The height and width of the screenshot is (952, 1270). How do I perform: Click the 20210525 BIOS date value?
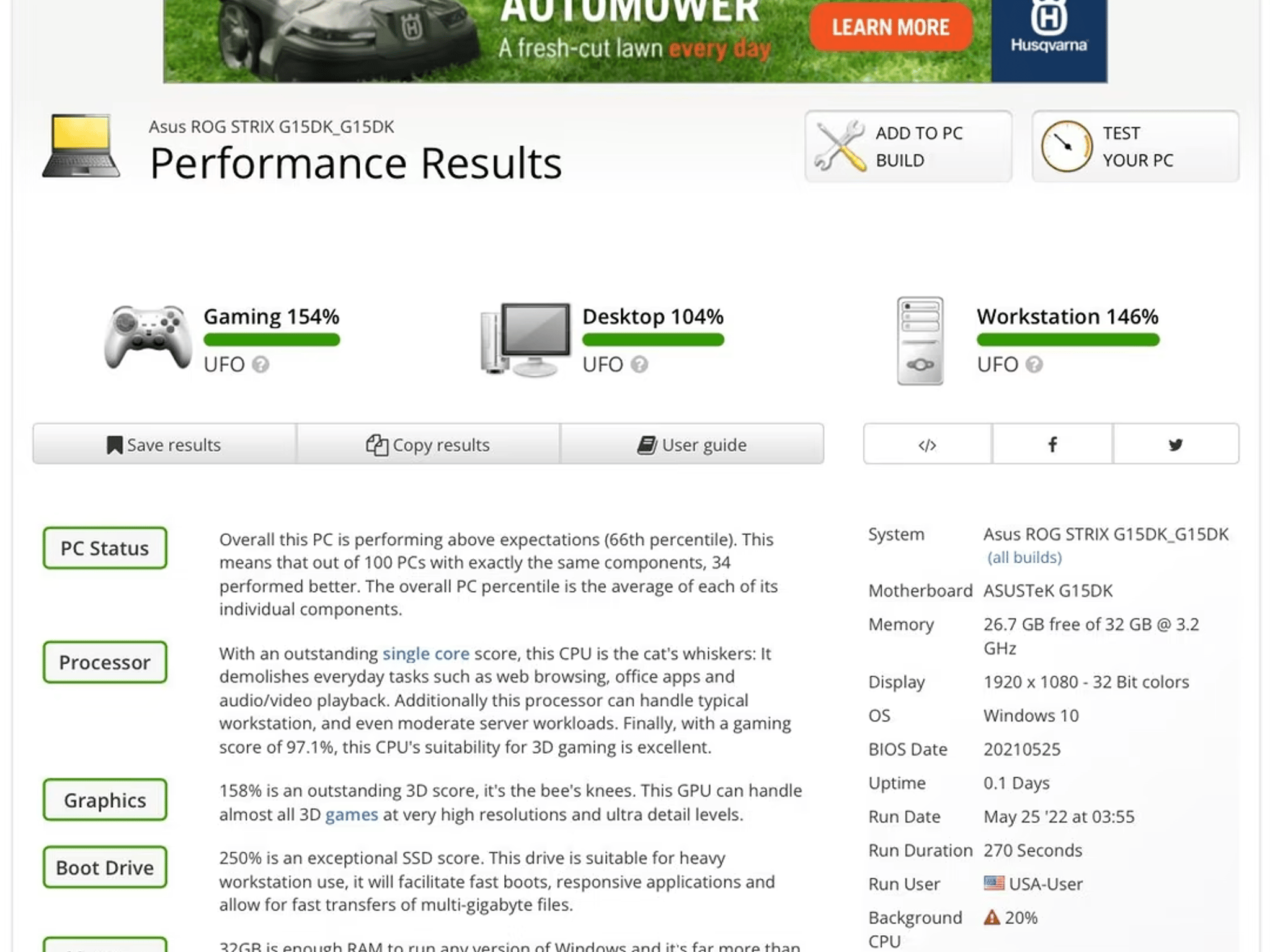pos(1022,749)
